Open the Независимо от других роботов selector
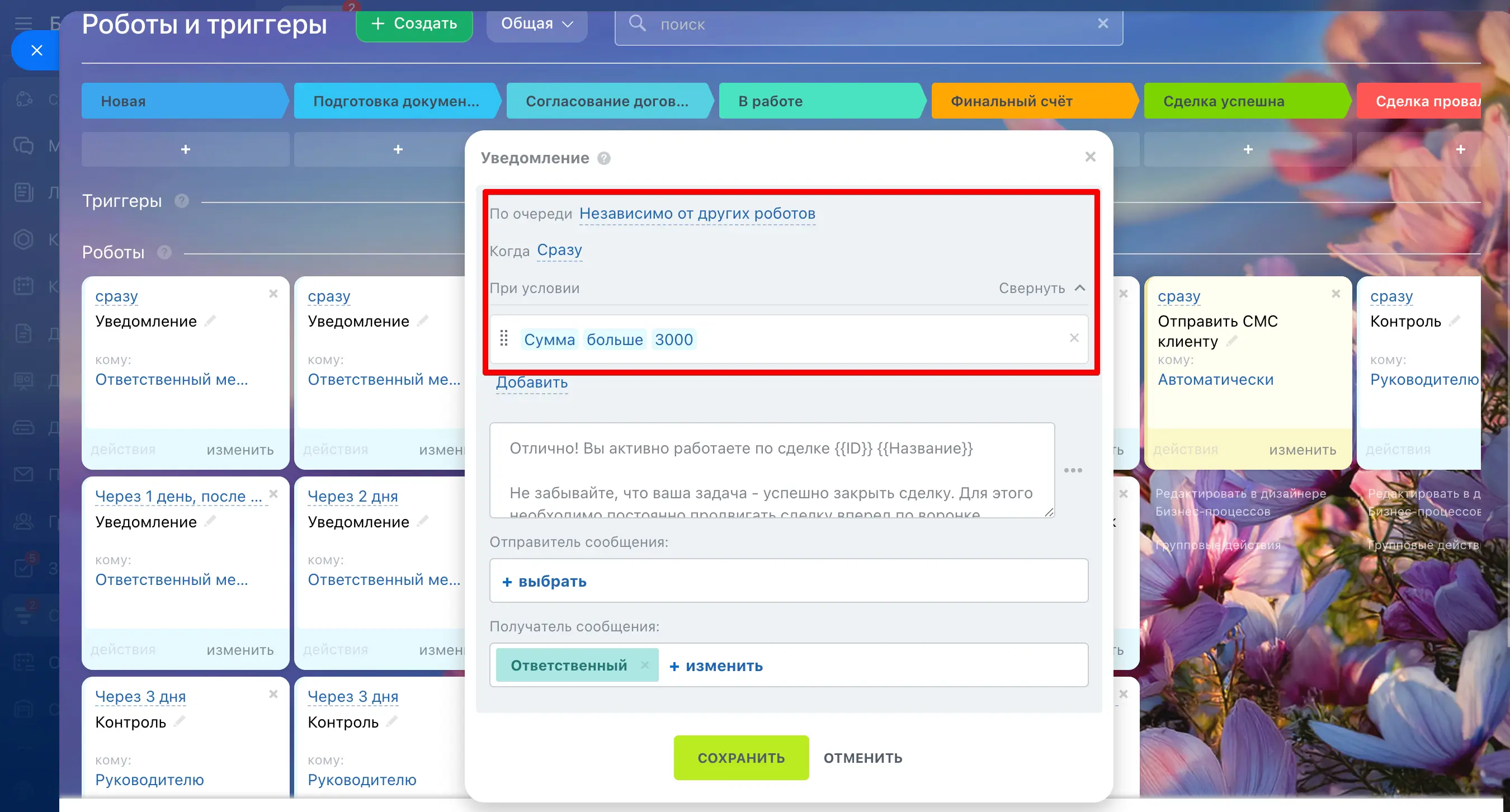The width and height of the screenshot is (1510, 812). click(x=697, y=214)
